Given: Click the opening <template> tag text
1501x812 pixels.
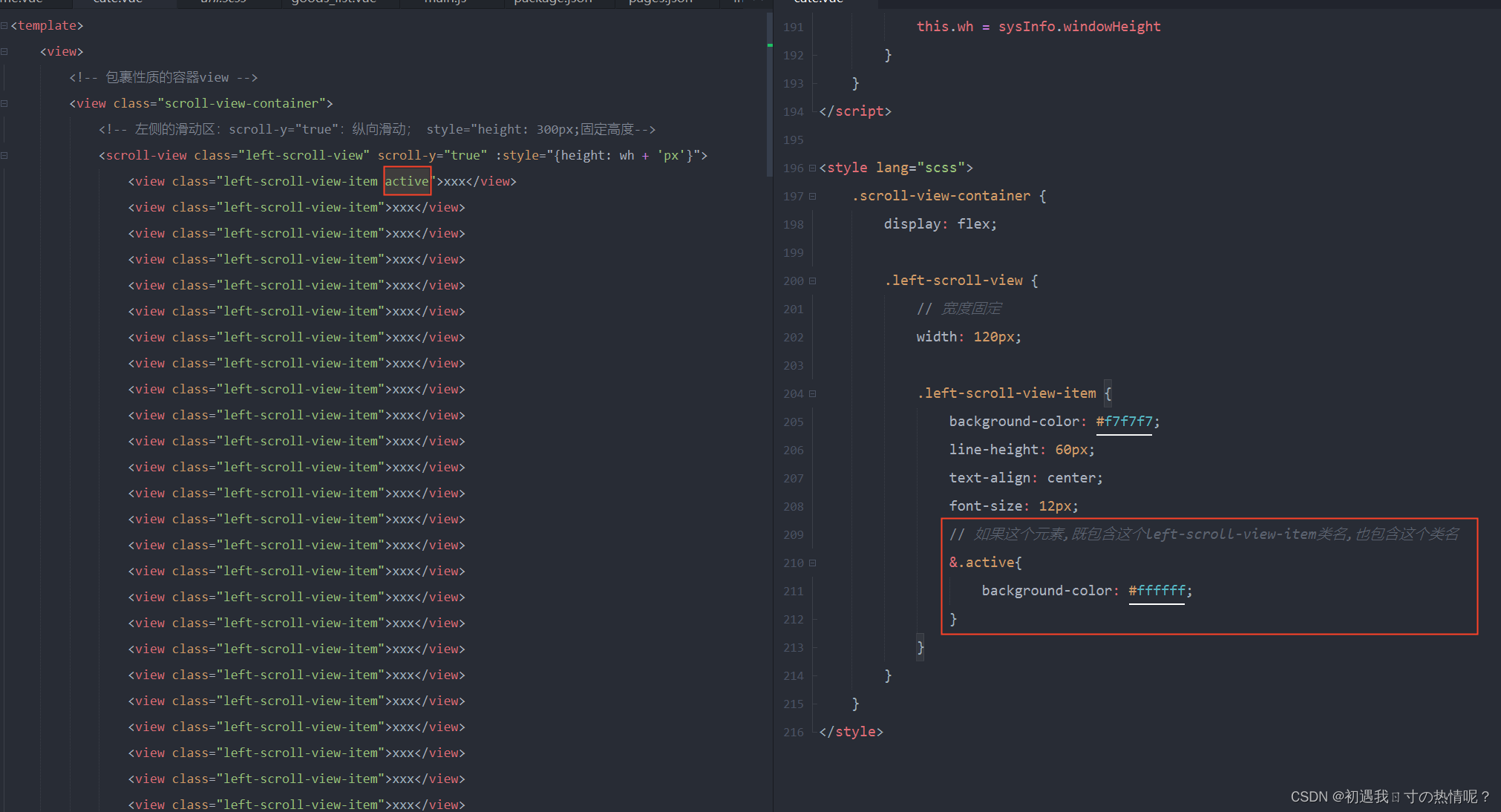Looking at the screenshot, I should tap(47, 25).
